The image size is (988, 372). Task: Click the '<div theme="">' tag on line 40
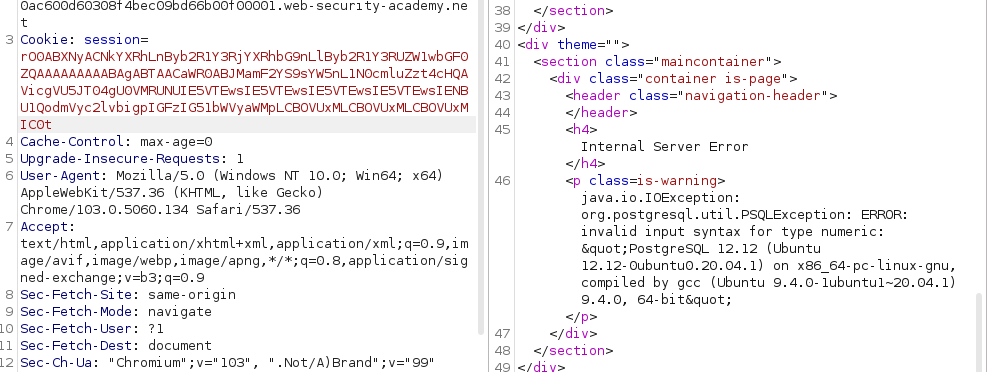click(573, 45)
